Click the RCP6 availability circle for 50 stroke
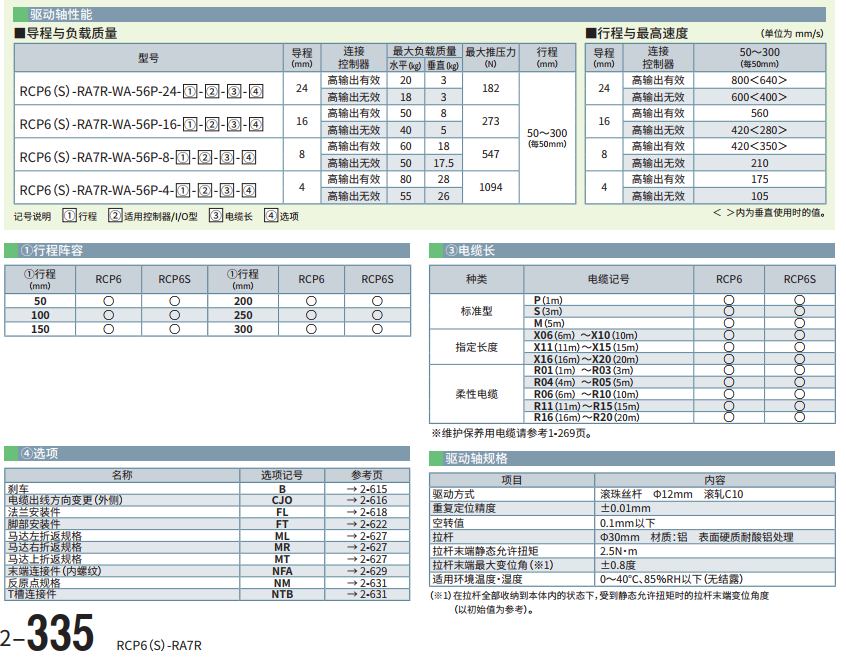 click(108, 301)
